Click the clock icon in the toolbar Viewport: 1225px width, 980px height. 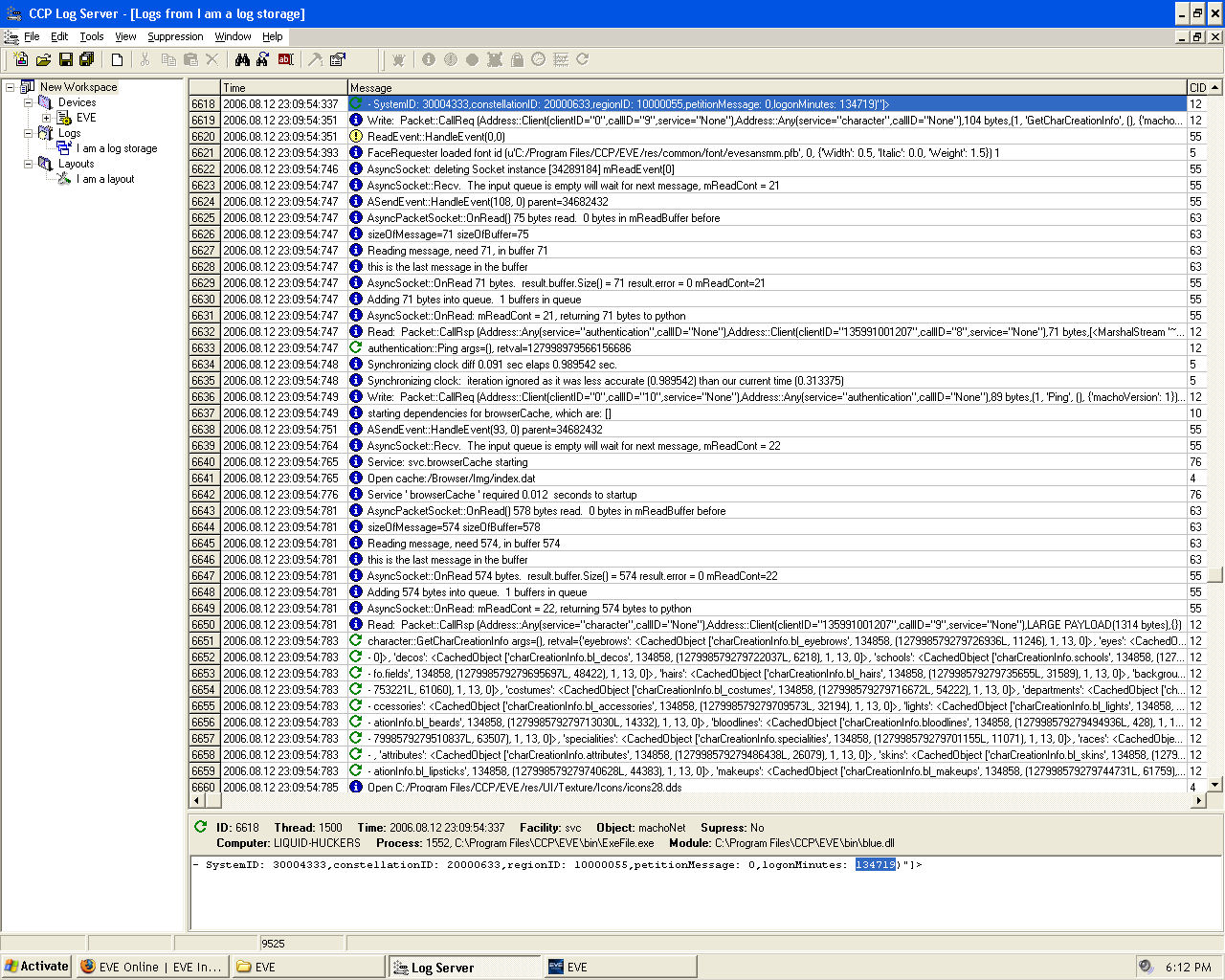coord(539,59)
